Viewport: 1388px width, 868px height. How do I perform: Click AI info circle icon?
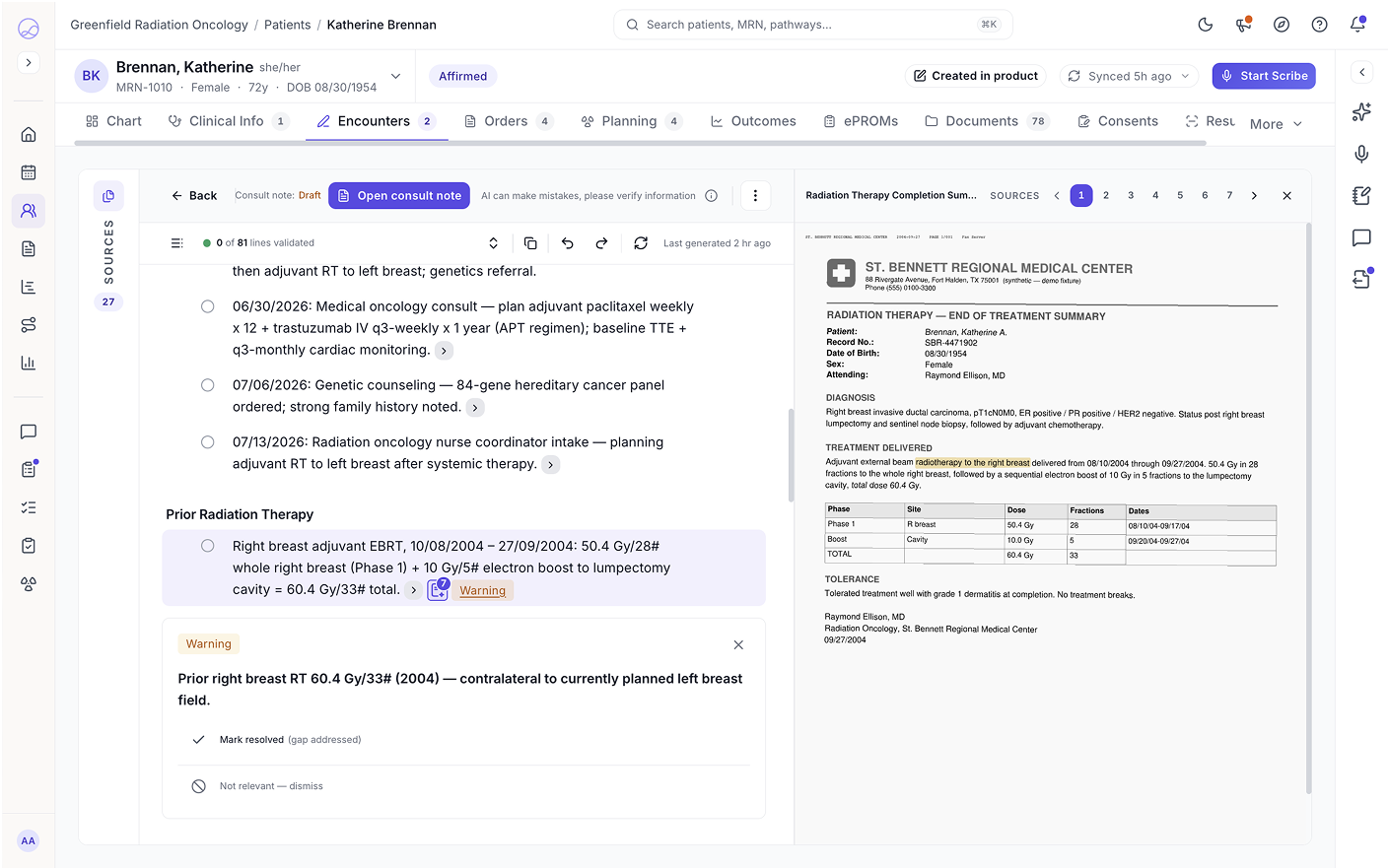tap(711, 196)
